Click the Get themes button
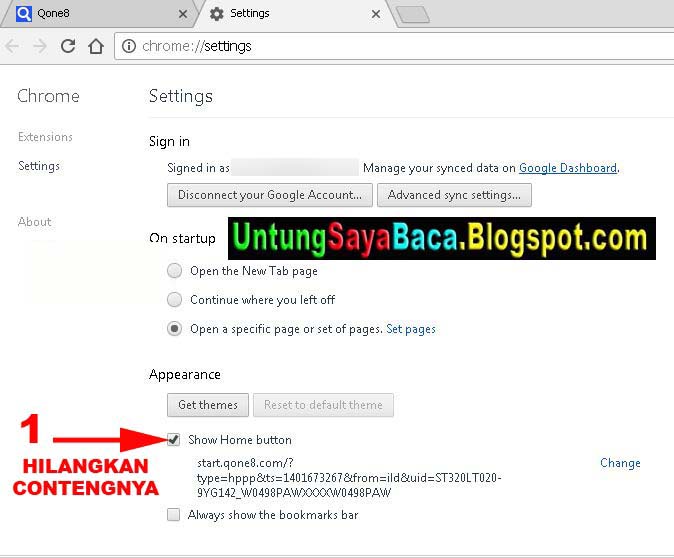Image resolution: width=674 pixels, height=558 pixels. (x=208, y=405)
